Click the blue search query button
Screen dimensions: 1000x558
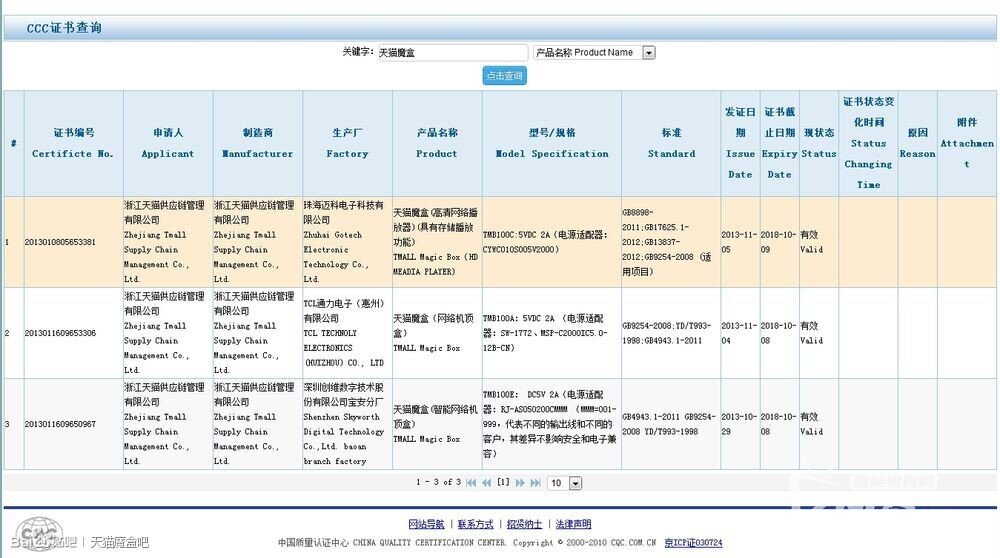tap(504, 75)
